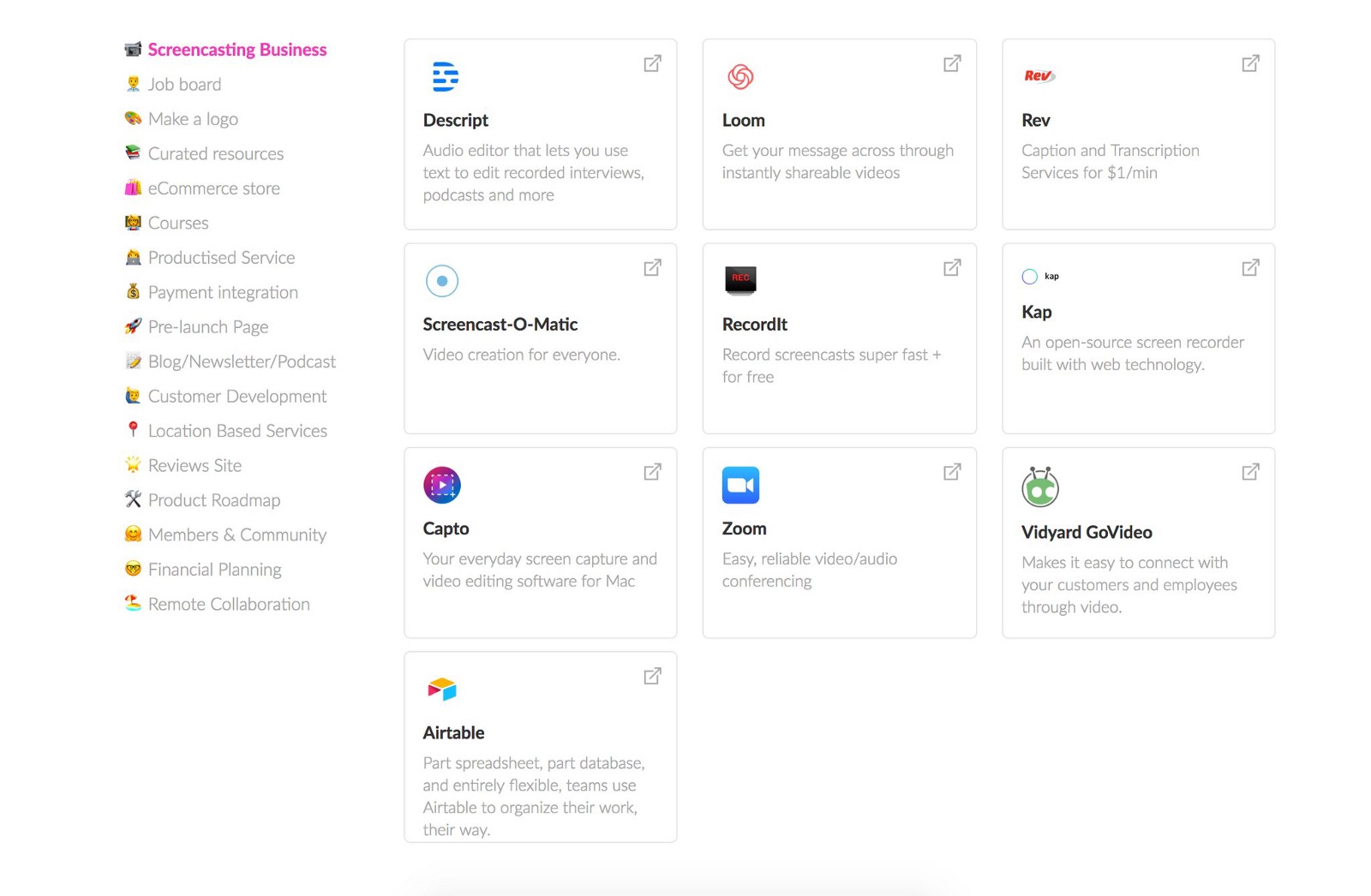Open Remote Collaboration category
Image resolution: width=1371 pixels, height=896 pixels.
point(229,604)
